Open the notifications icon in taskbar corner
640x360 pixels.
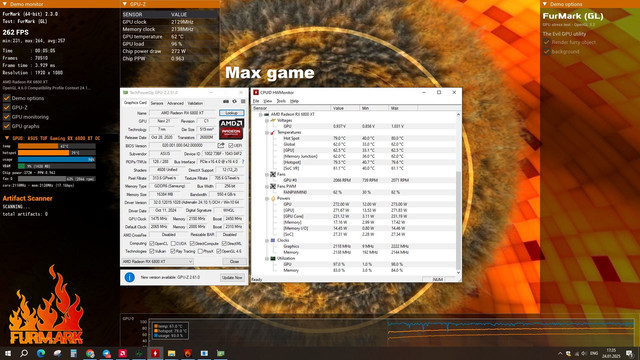[630, 353]
